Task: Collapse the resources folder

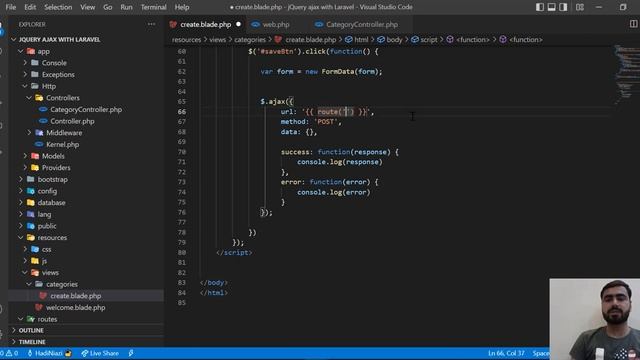Action: pyautogui.click(x=52, y=238)
